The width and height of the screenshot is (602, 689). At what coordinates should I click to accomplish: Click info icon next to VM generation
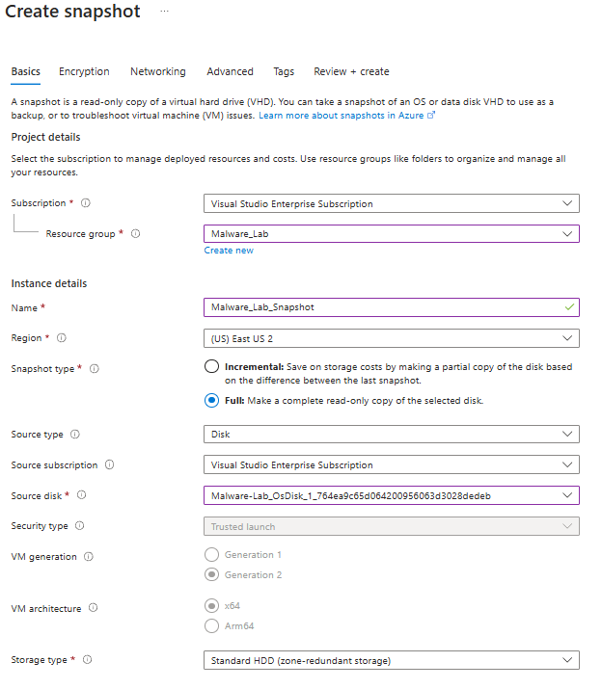89,557
